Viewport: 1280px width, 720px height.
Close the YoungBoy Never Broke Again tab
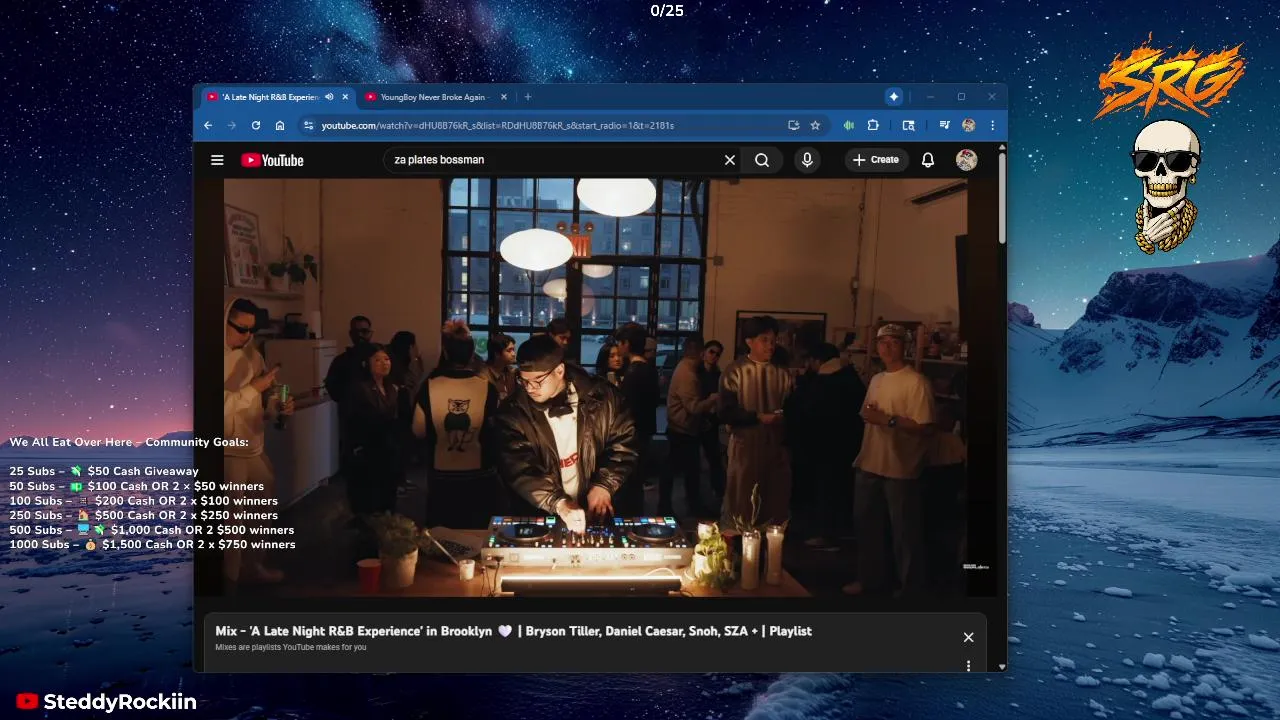[504, 97]
